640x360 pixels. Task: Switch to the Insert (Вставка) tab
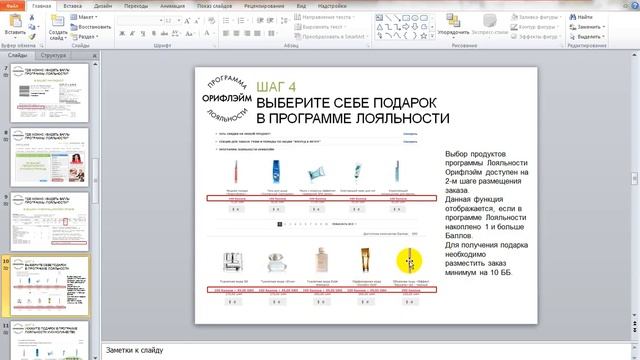pos(73,6)
